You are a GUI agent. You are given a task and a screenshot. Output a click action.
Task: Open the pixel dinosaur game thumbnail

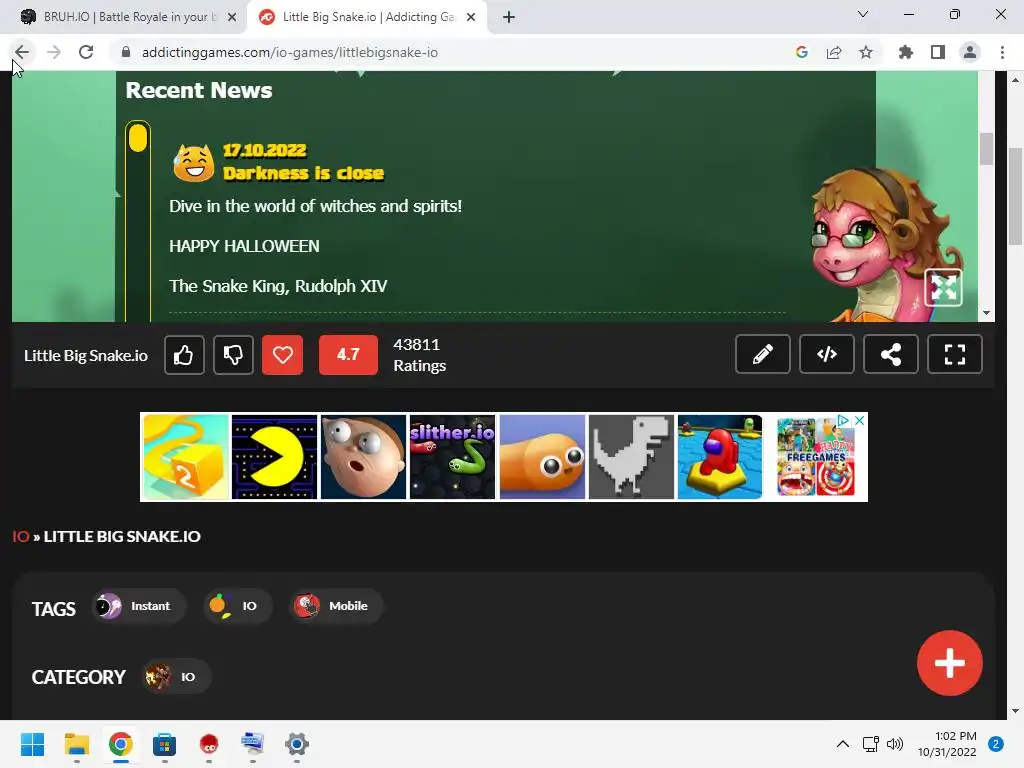click(631, 457)
